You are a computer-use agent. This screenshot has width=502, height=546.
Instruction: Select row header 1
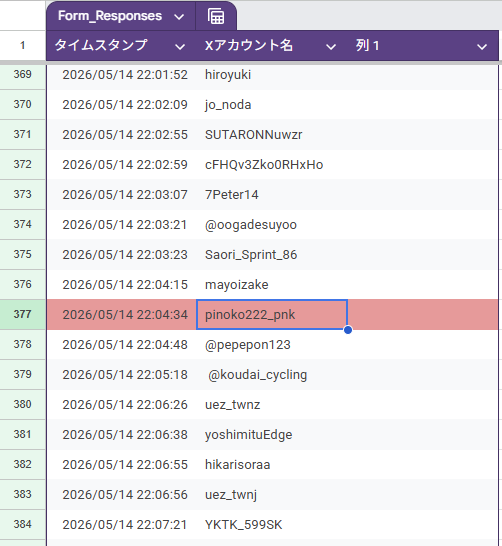pos(23,46)
